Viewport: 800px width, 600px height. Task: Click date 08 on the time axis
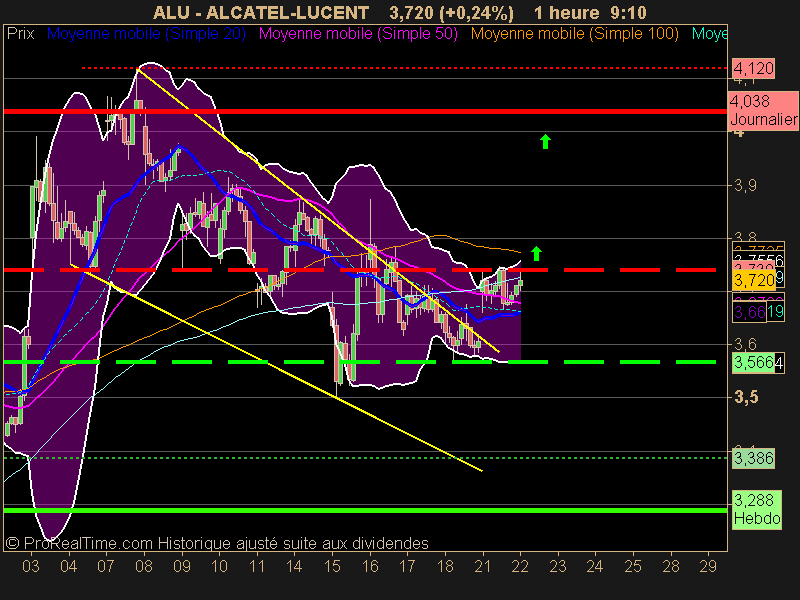(144, 566)
